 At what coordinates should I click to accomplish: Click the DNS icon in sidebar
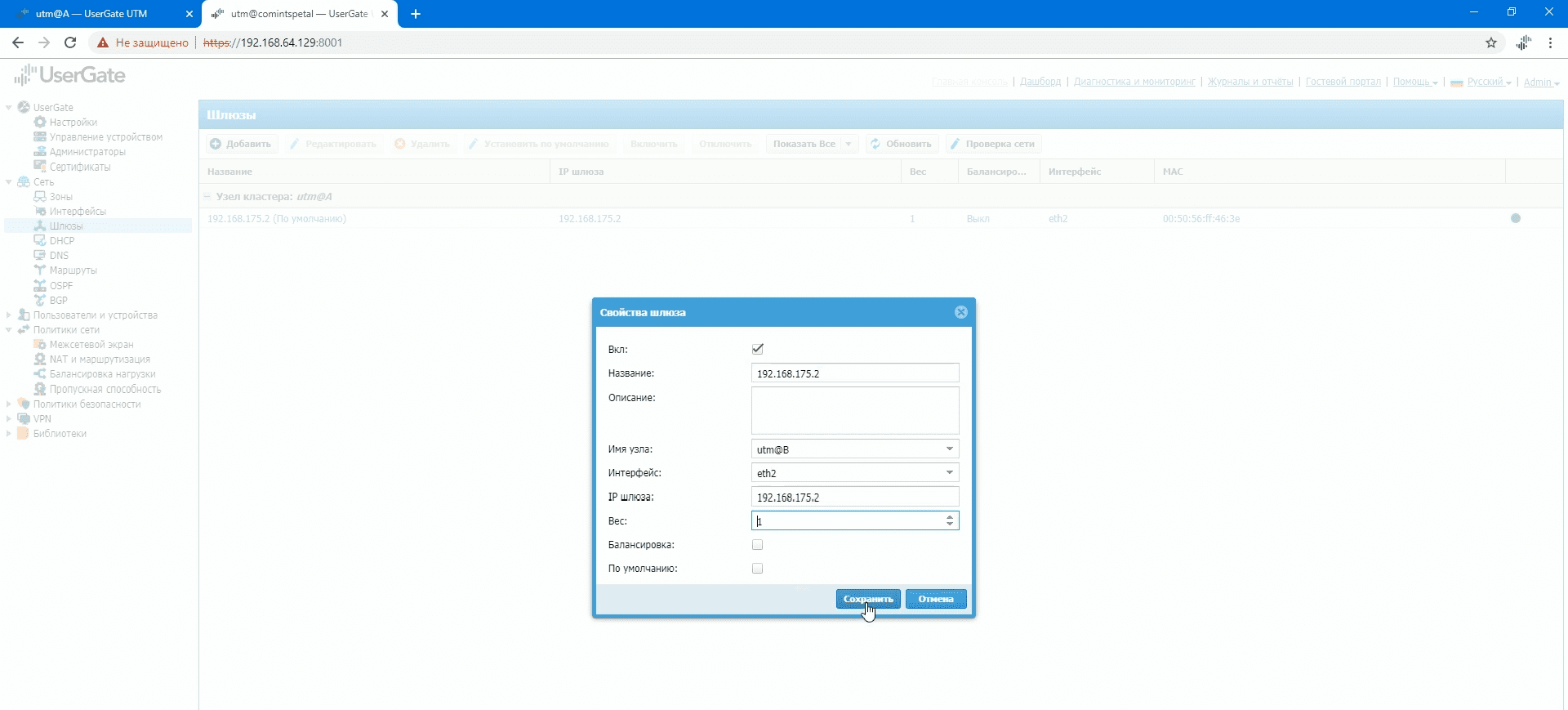pyautogui.click(x=39, y=256)
